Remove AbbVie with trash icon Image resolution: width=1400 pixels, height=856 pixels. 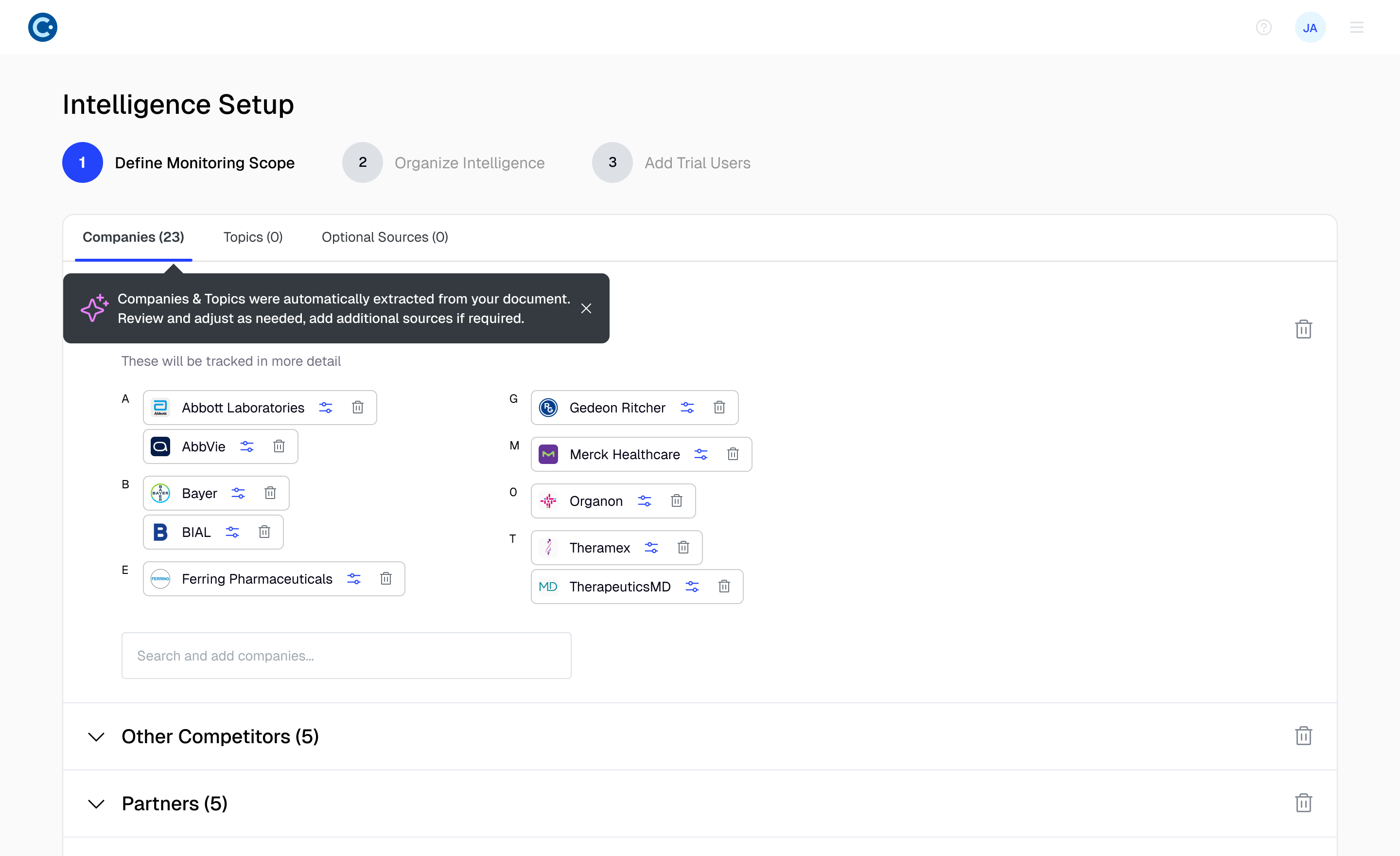click(279, 446)
